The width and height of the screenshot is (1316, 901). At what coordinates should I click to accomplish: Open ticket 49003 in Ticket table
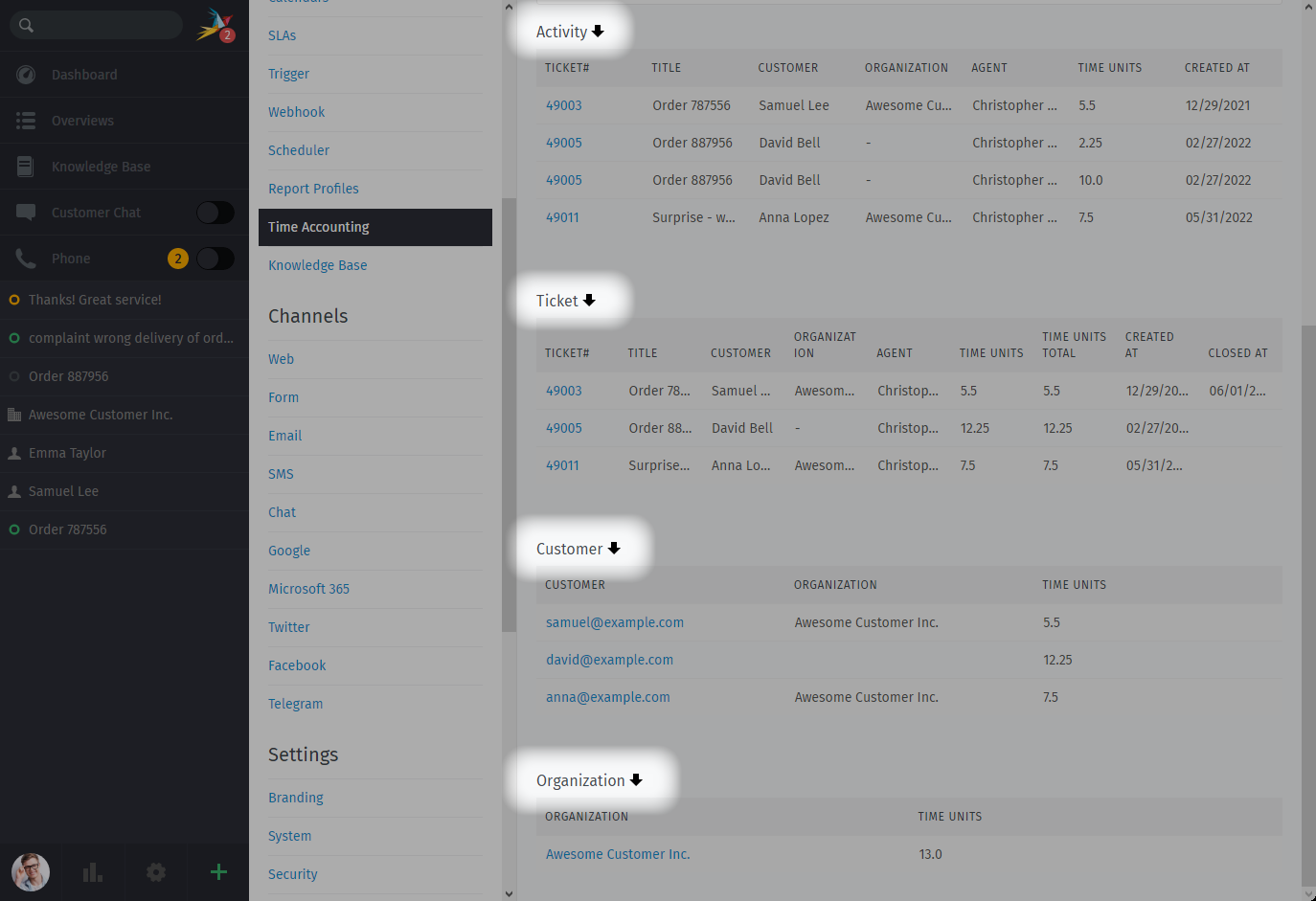point(564,391)
